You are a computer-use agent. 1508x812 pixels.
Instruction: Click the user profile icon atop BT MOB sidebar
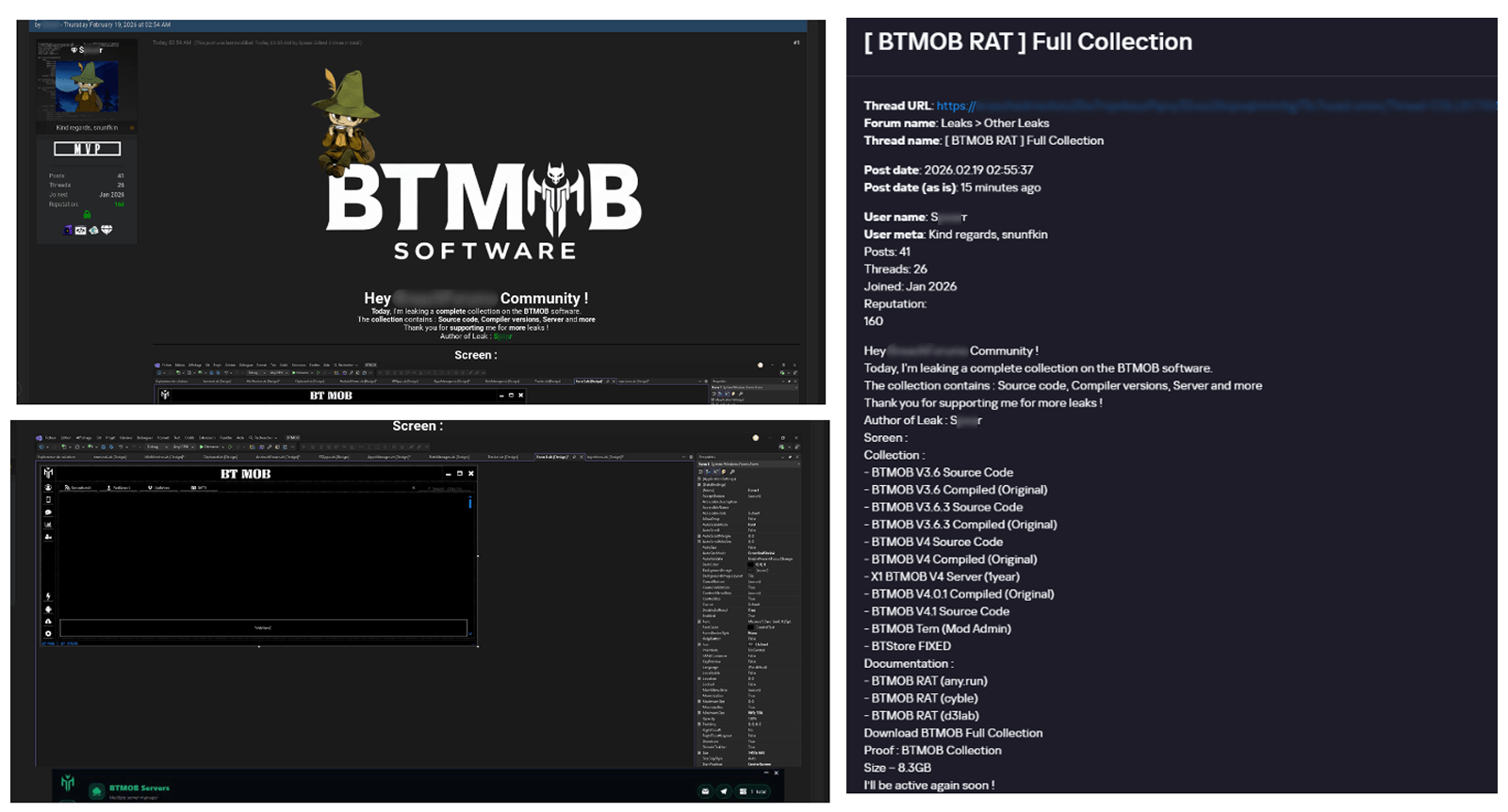point(48,487)
